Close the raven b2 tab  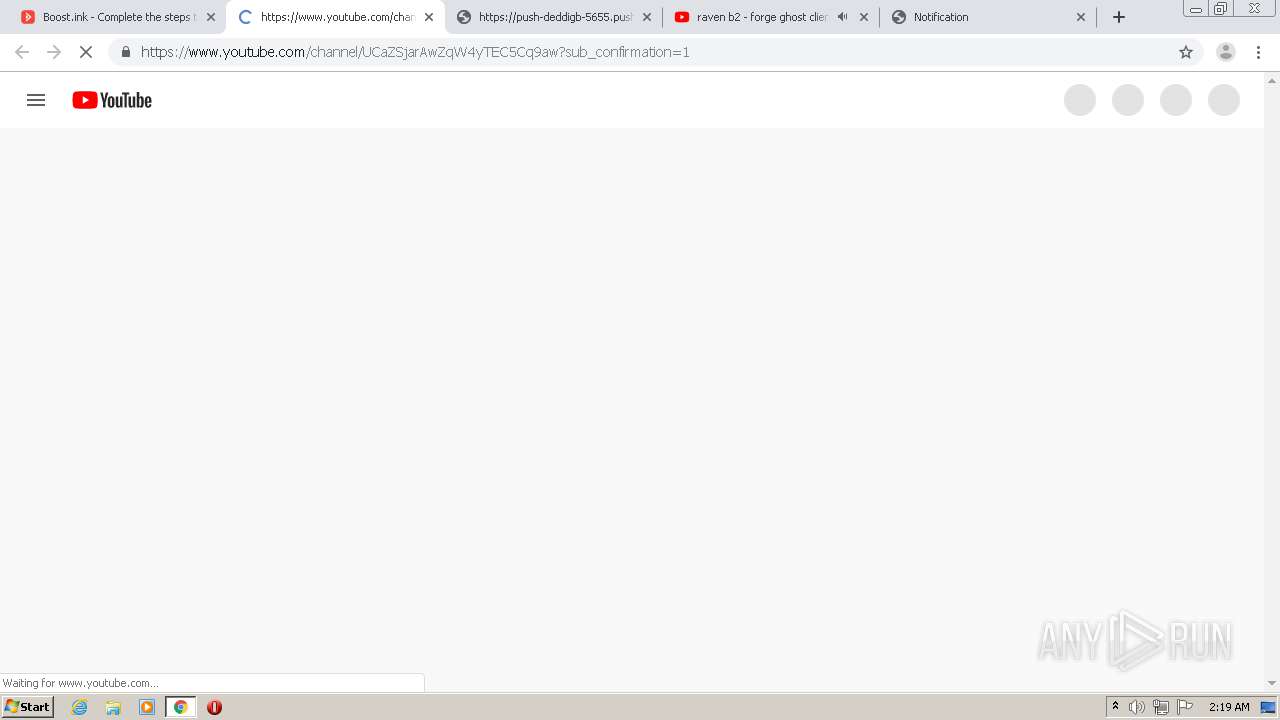864,17
